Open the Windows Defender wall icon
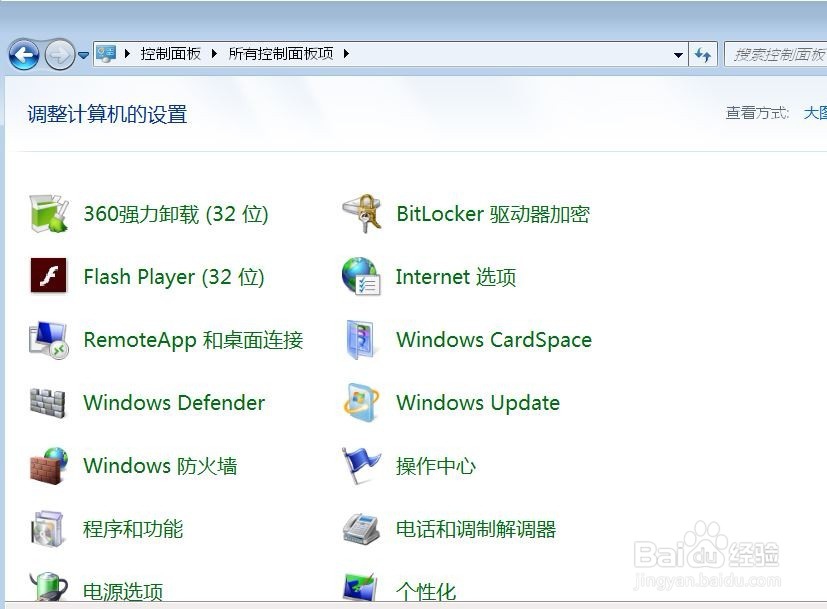827x609 pixels. (x=47, y=403)
